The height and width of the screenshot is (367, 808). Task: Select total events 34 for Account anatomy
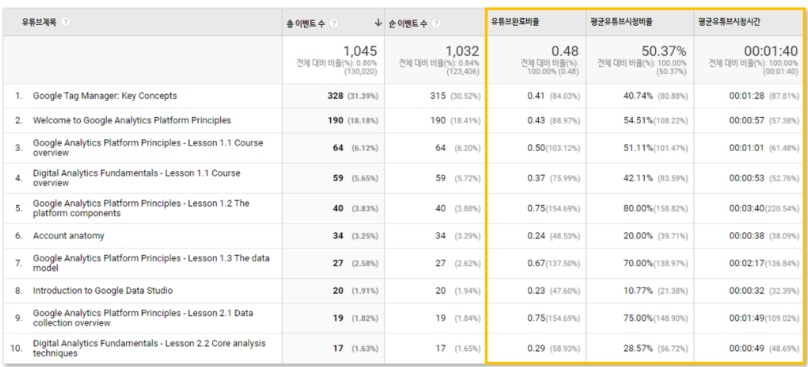click(x=338, y=236)
